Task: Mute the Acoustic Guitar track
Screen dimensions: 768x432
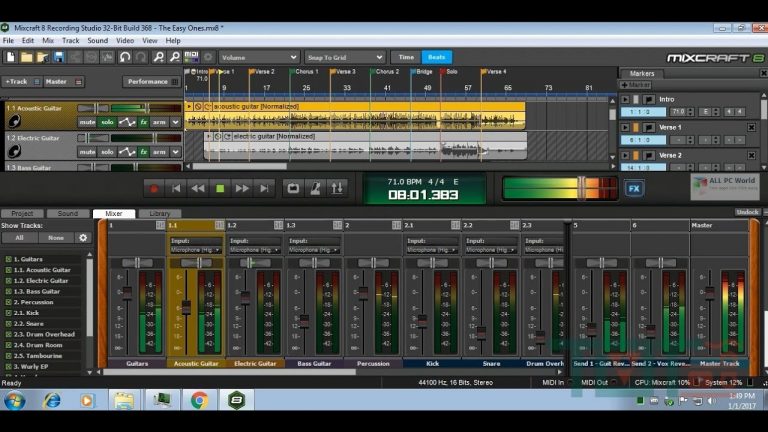Action: point(87,122)
